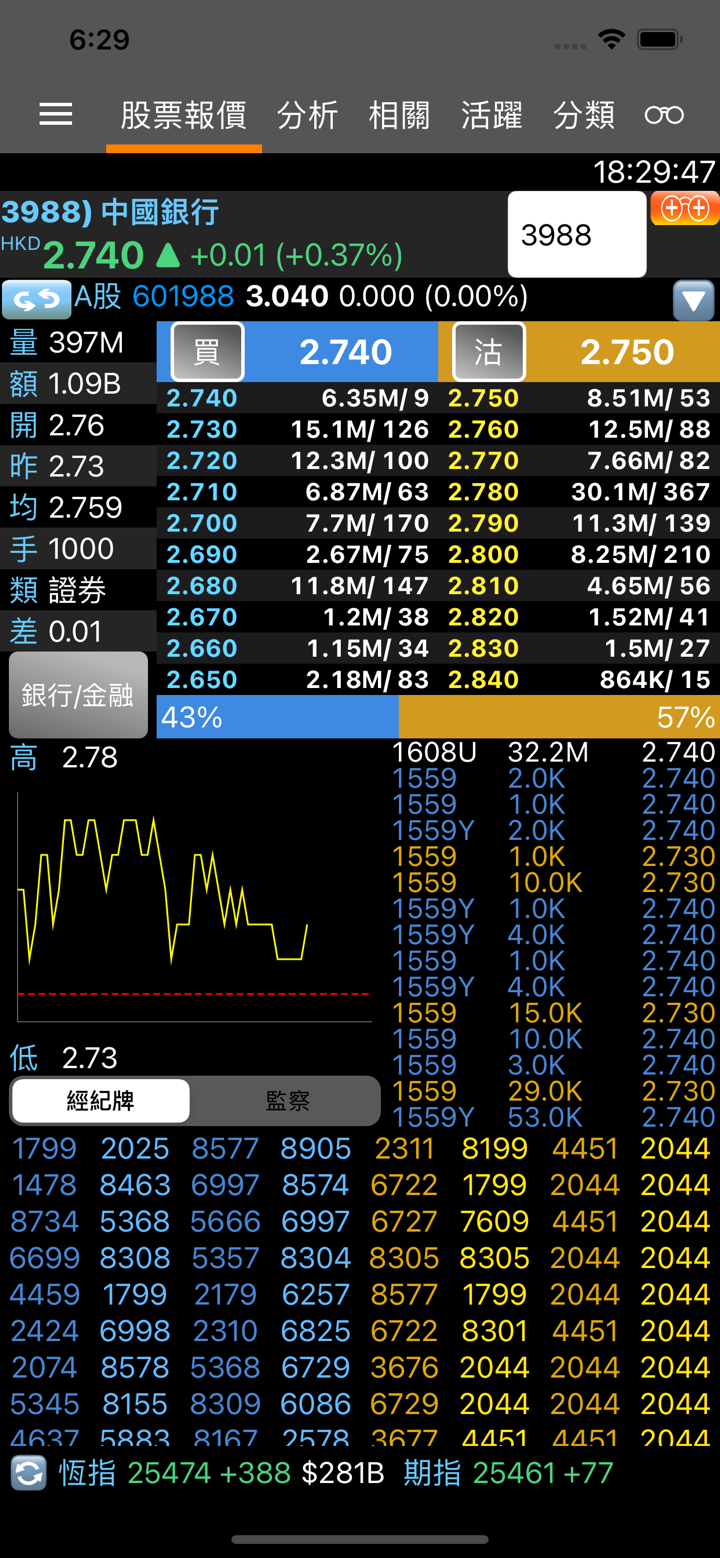Expand the blue down-arrow dropdown
Viewport: 720px width, 1558px height.
click(693, 299)
